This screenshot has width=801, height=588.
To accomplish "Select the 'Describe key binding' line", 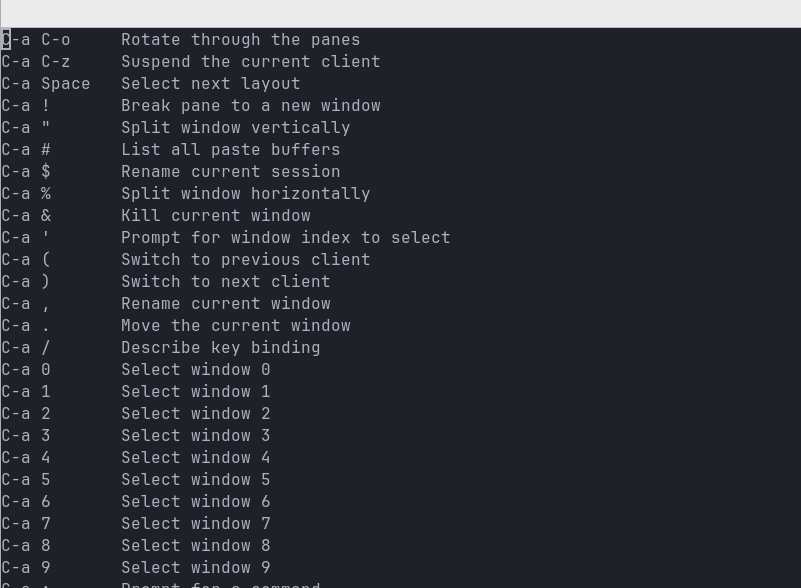I will (x=220, y=348).
